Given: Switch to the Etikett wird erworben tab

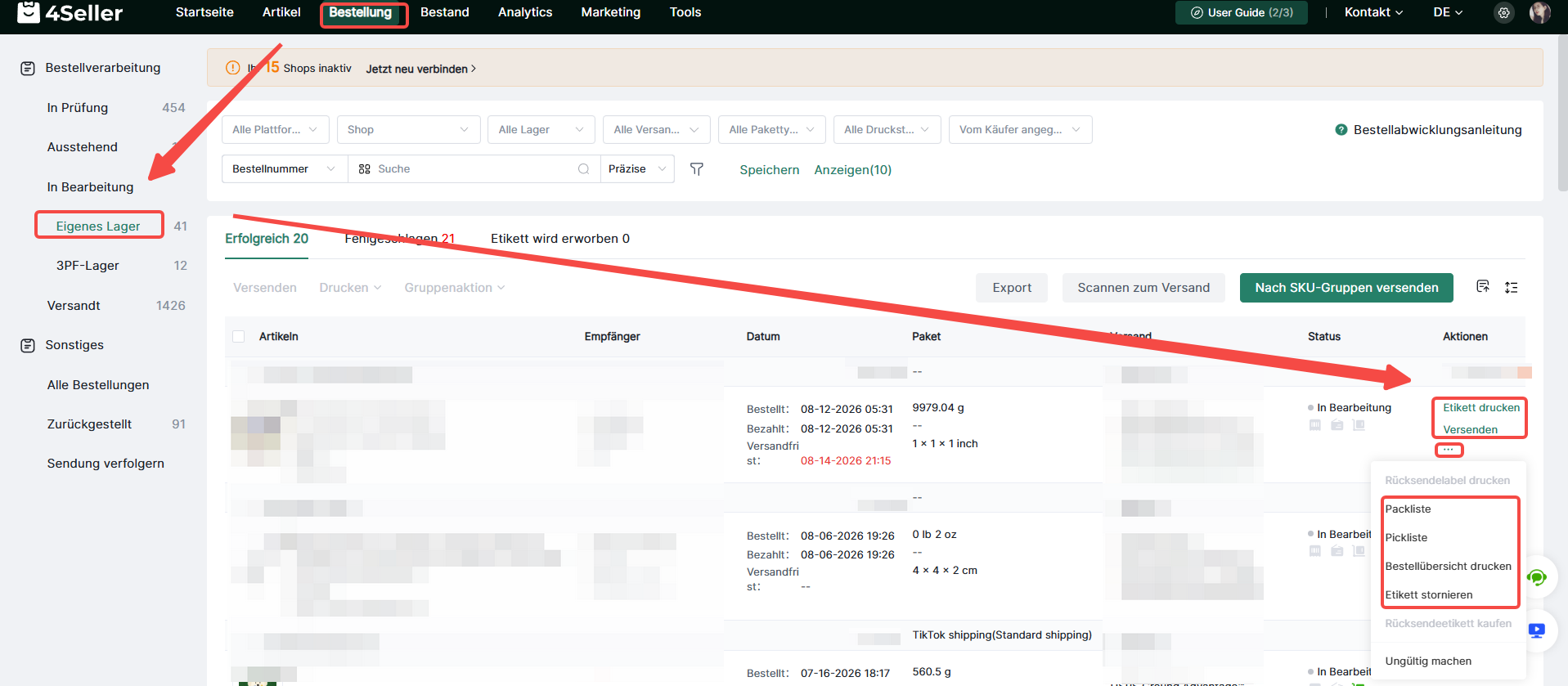Looking at the screenshot, I should tap(560, 239).
